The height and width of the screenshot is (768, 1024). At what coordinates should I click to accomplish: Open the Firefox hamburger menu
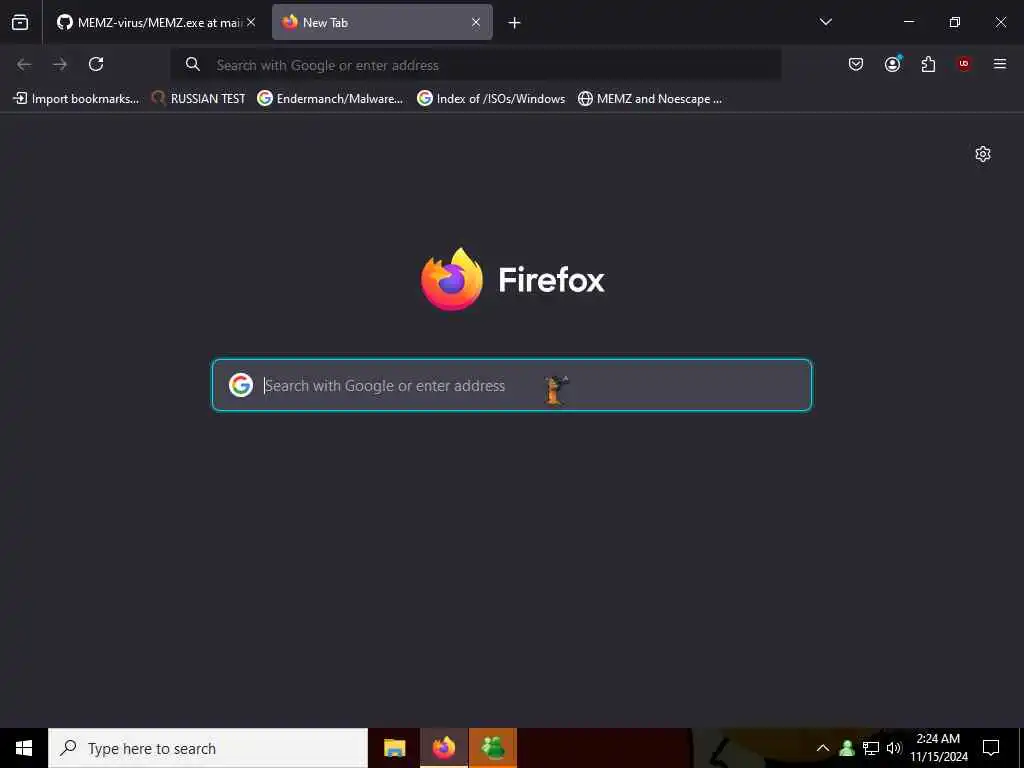pos(1000,64)
